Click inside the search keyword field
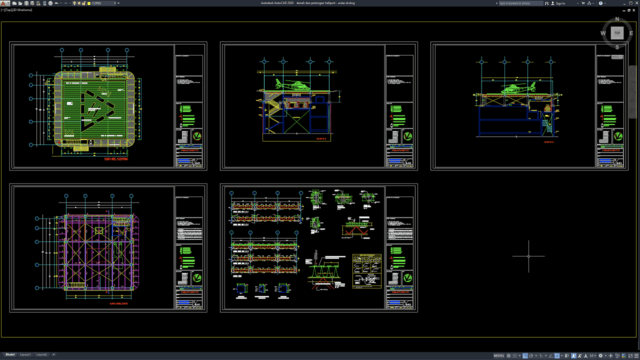The width and height of the screenshot is (640, 360). (521, 3)
